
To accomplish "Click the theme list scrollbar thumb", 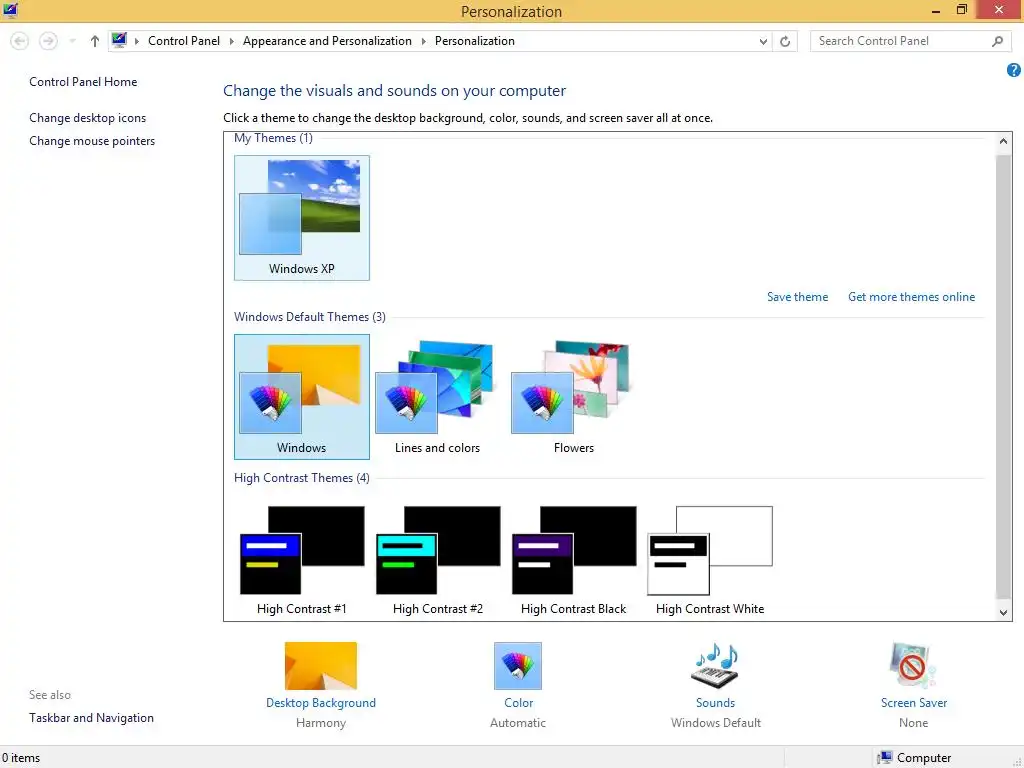I will [x=1004, y=377].
